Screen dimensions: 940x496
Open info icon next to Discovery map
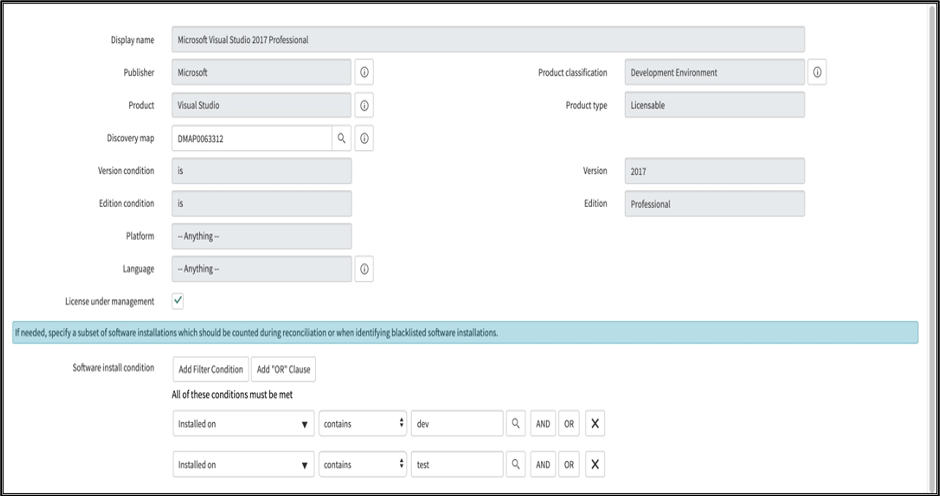(x=364, y=139)
